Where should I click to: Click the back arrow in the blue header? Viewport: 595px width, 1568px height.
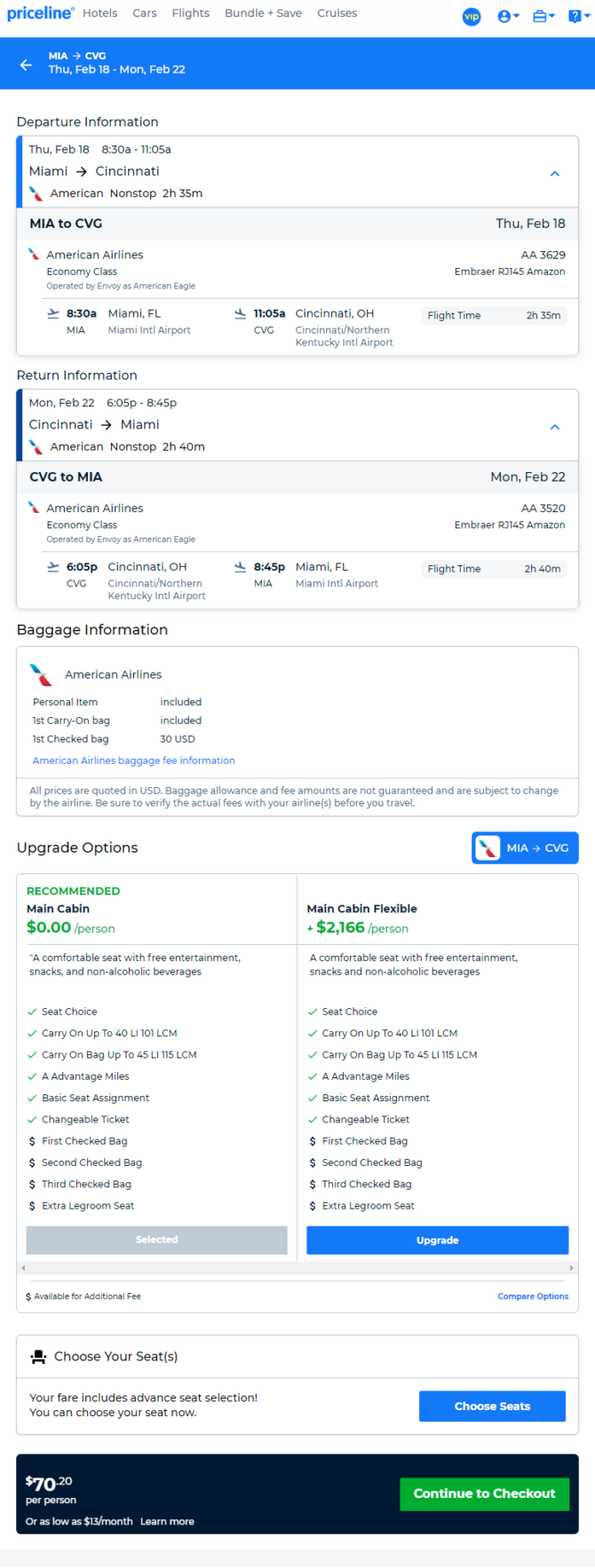pyautogui.click(x=26, y=65)
